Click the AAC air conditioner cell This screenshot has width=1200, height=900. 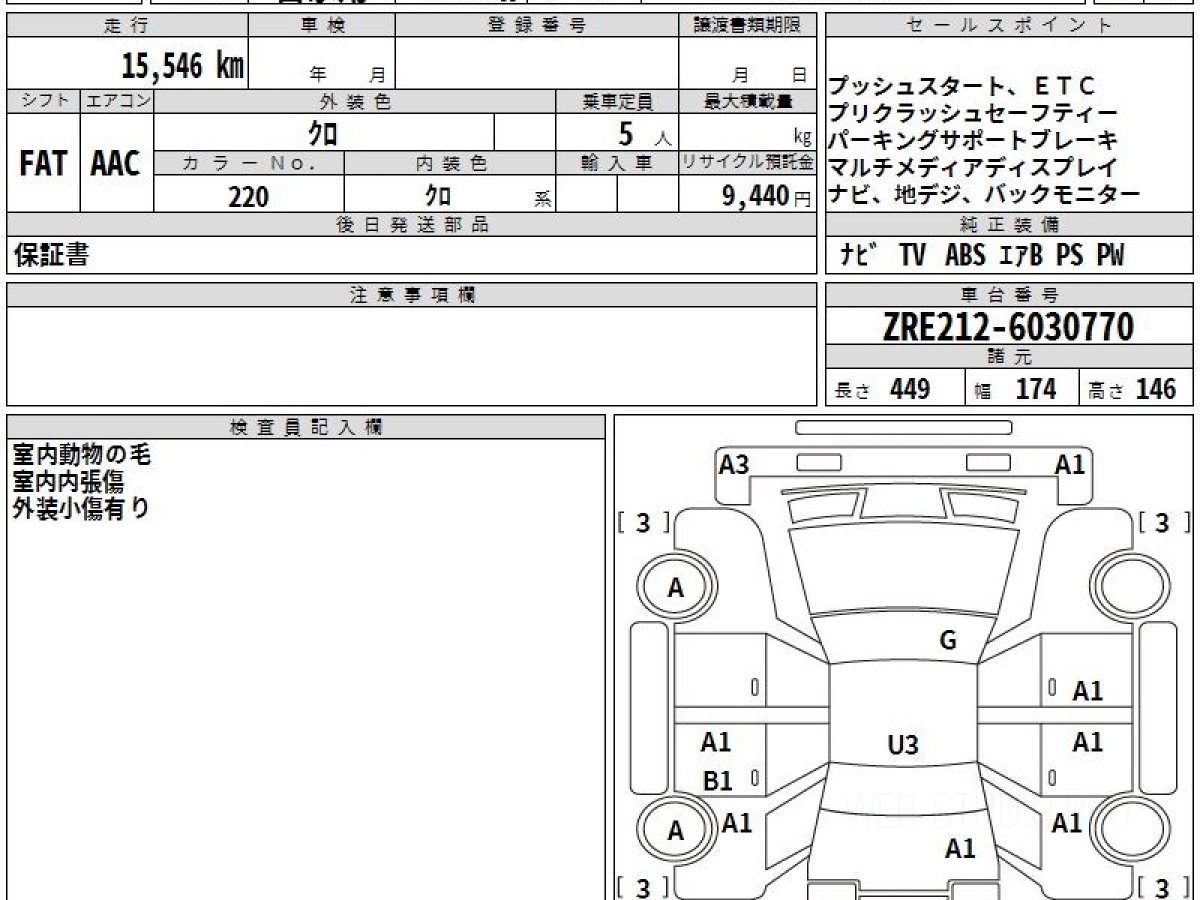coord(117,163)
